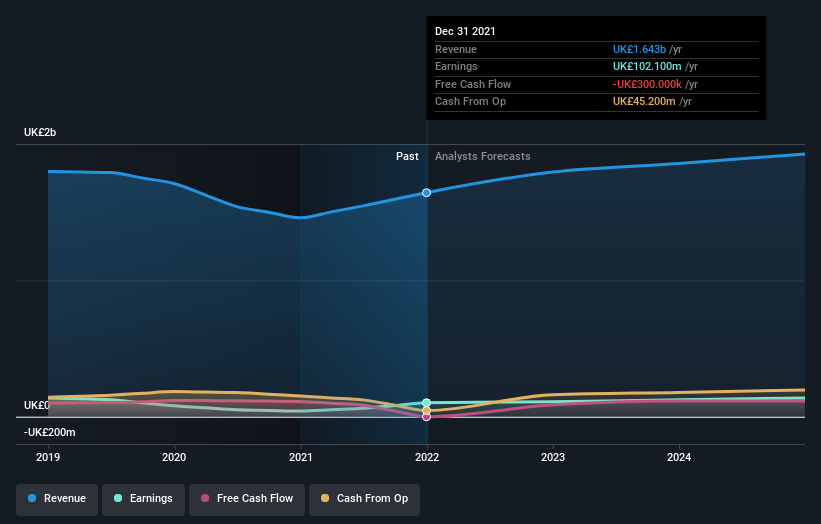The height and width of the screenshot is (524, 821).
Task: Click the -UK£200m y-axis label
Action: tap(50, 432)
